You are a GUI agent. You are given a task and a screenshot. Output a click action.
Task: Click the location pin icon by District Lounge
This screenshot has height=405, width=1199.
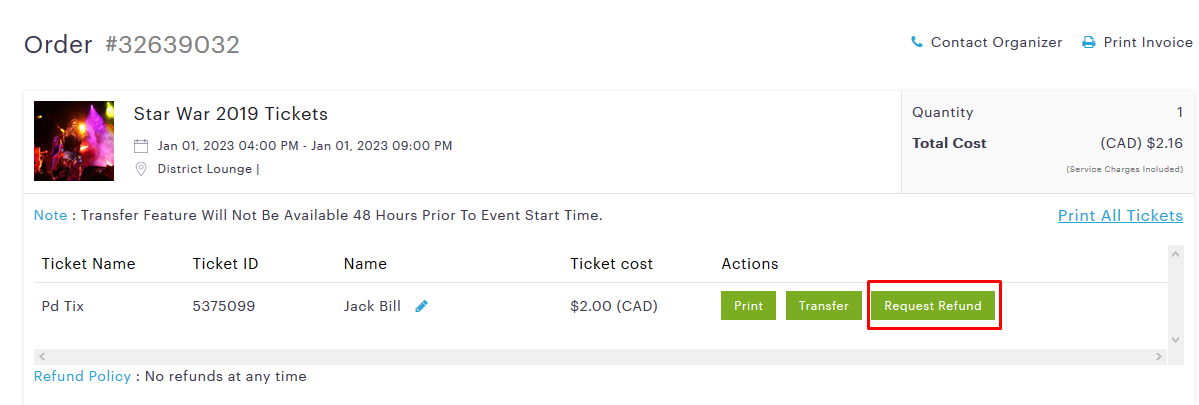(141, 169)
